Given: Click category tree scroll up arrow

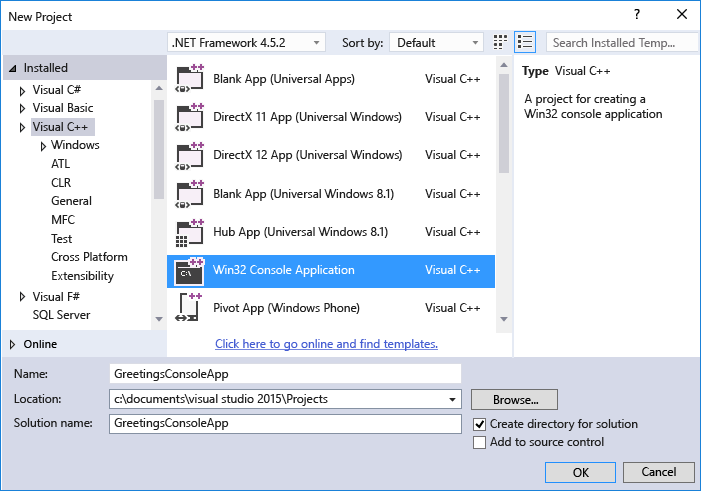Looking at the screenshot, I should [x=159, y=88].
